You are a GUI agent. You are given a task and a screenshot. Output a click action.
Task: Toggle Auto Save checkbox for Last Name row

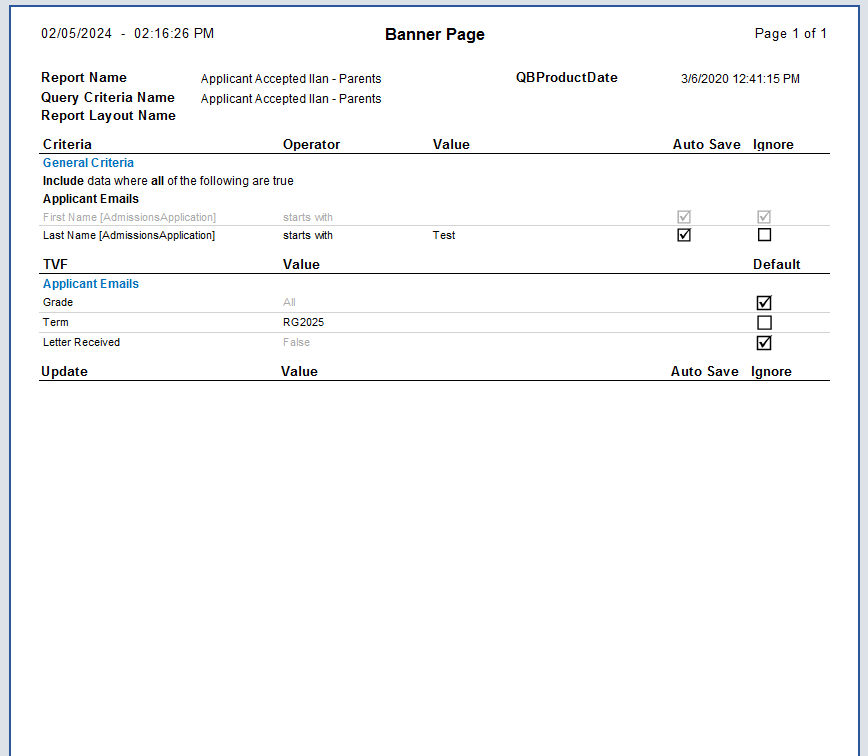tap(684, 235)
